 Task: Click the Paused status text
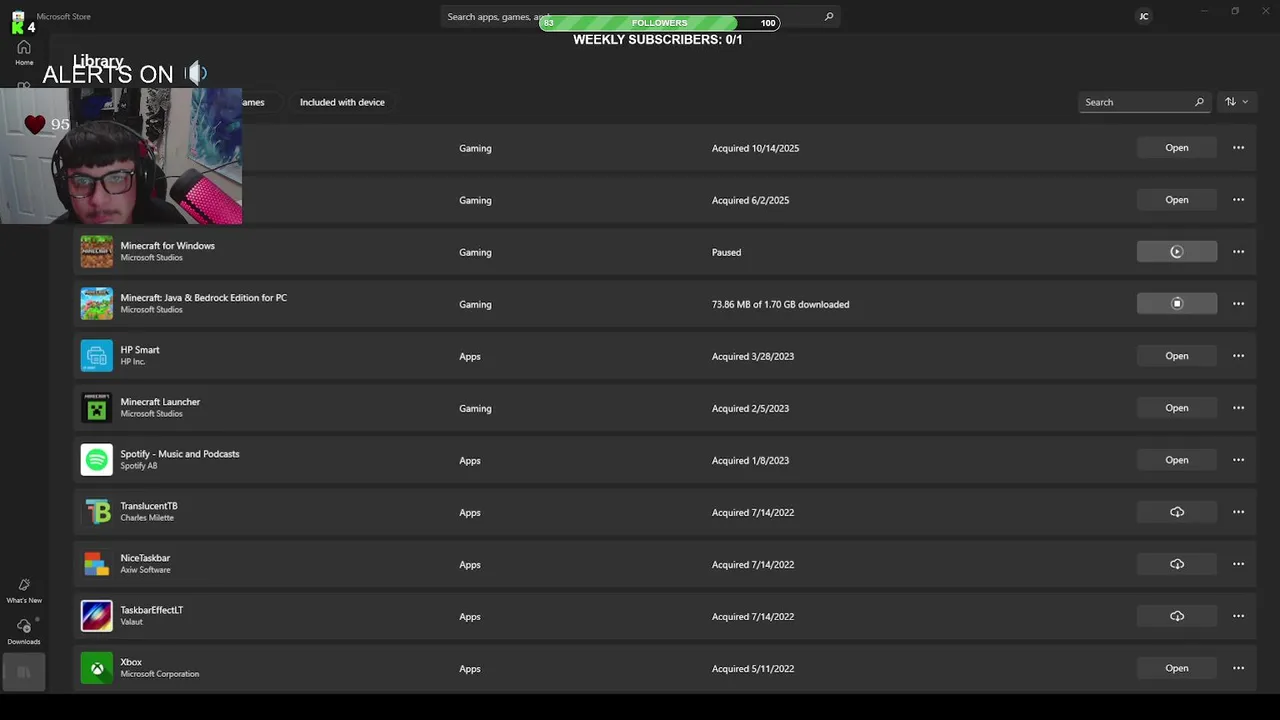(x=726, y=252)
